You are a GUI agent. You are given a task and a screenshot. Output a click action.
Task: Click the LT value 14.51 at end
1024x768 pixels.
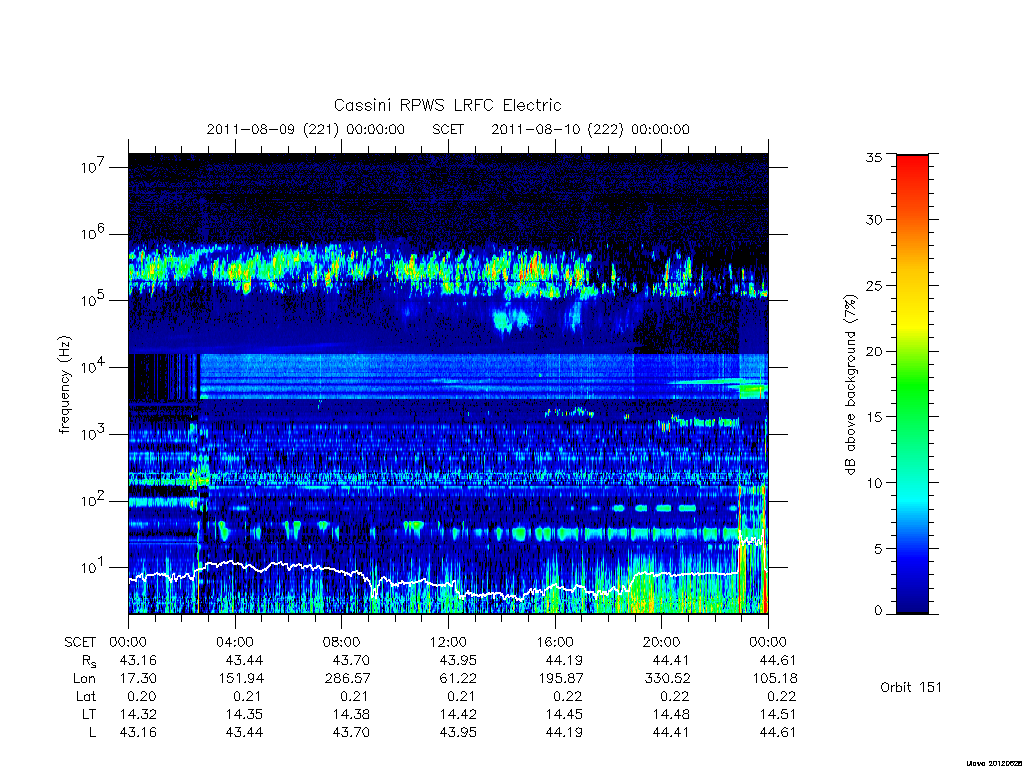[x=778, y=714]
